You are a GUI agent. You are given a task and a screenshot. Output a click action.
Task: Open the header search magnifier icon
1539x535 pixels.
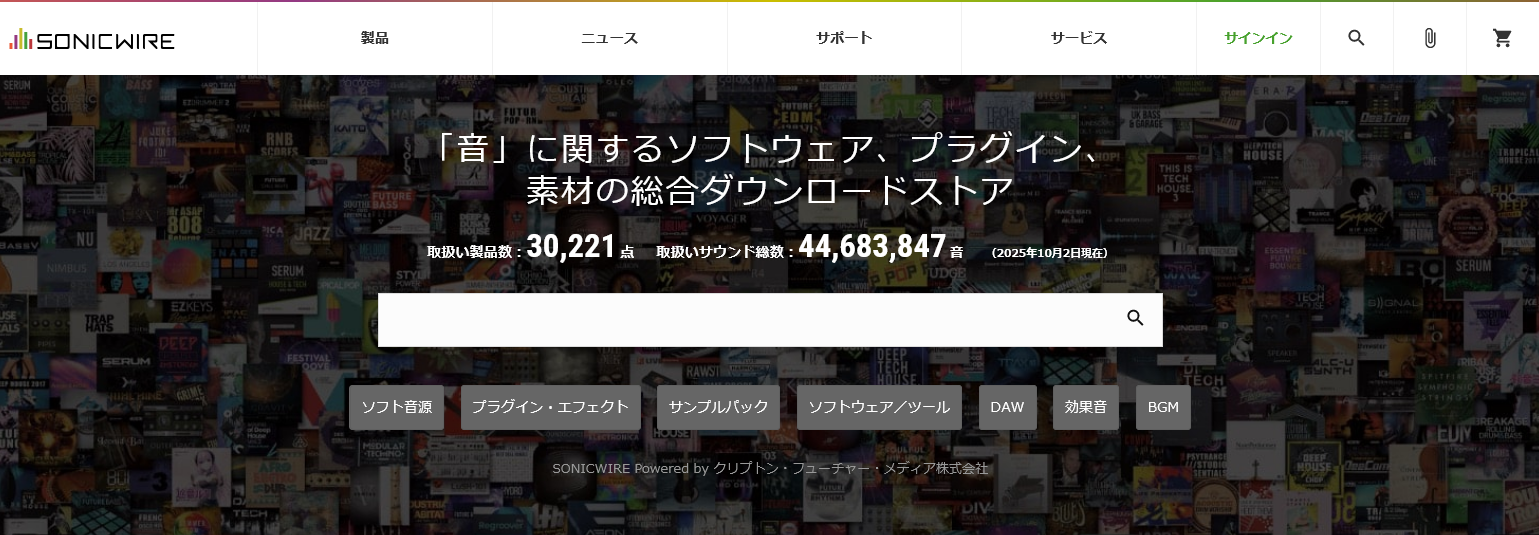pos(1356,38)
